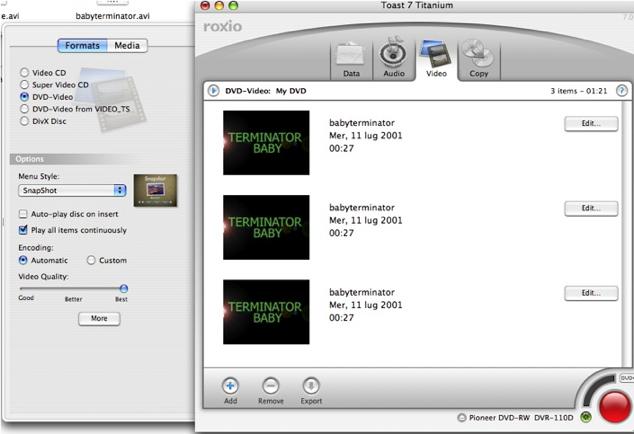Select Video CD format
This screenshot has height=434, width=634.
tap(25, 72)
